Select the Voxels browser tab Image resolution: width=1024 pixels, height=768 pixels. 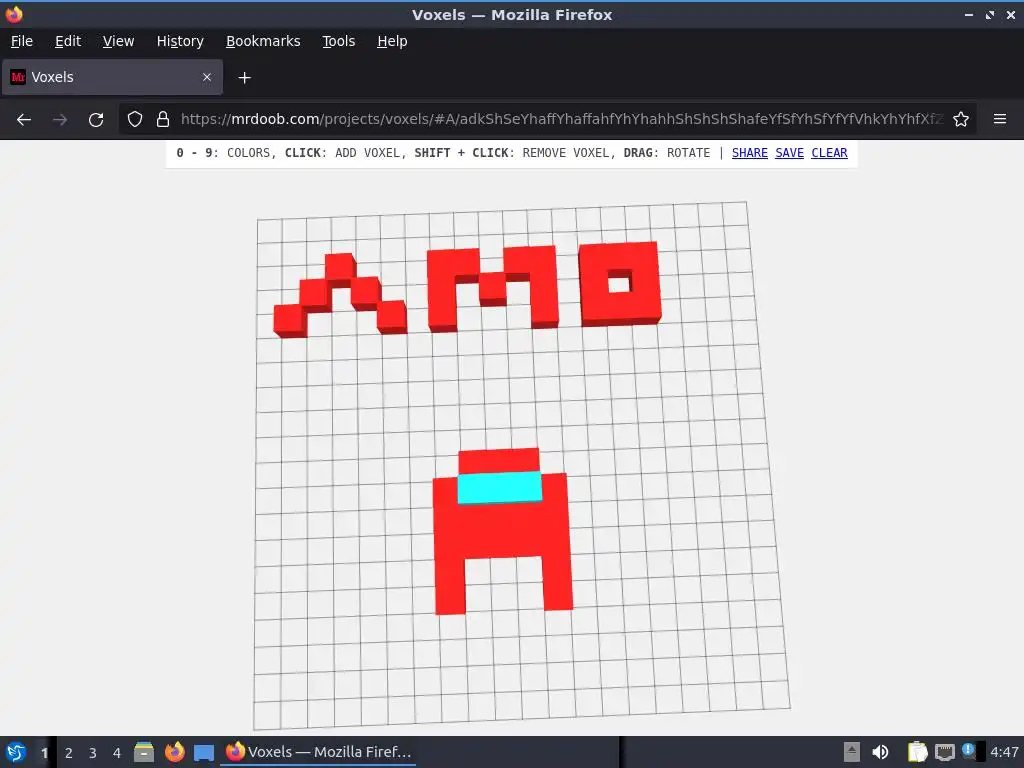(x=112, y=77)
